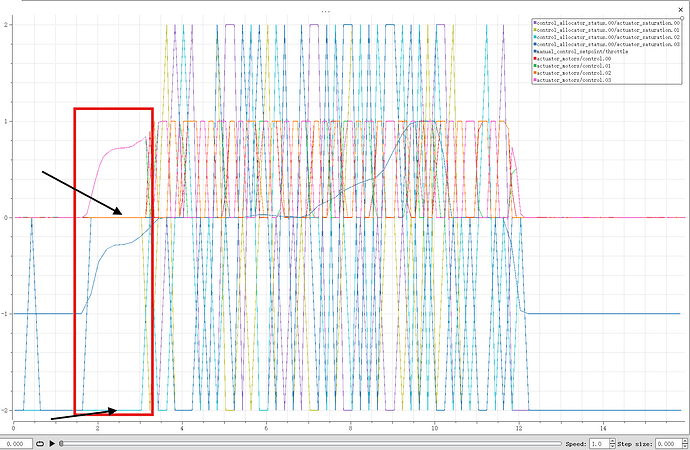Toggle actuator_motors/control.01 legend entry
690x450 pixels.
(573, 66)
